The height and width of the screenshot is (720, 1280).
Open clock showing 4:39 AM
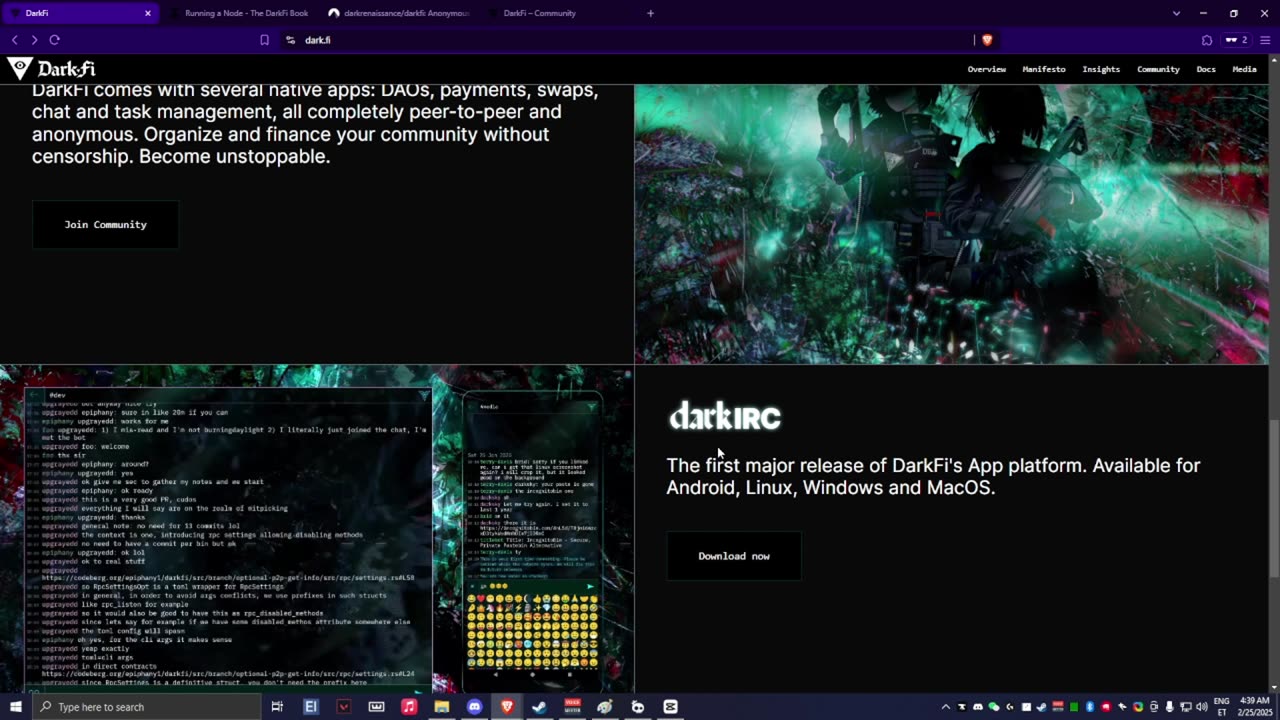pyautogui.click(x=1255, y=707)
